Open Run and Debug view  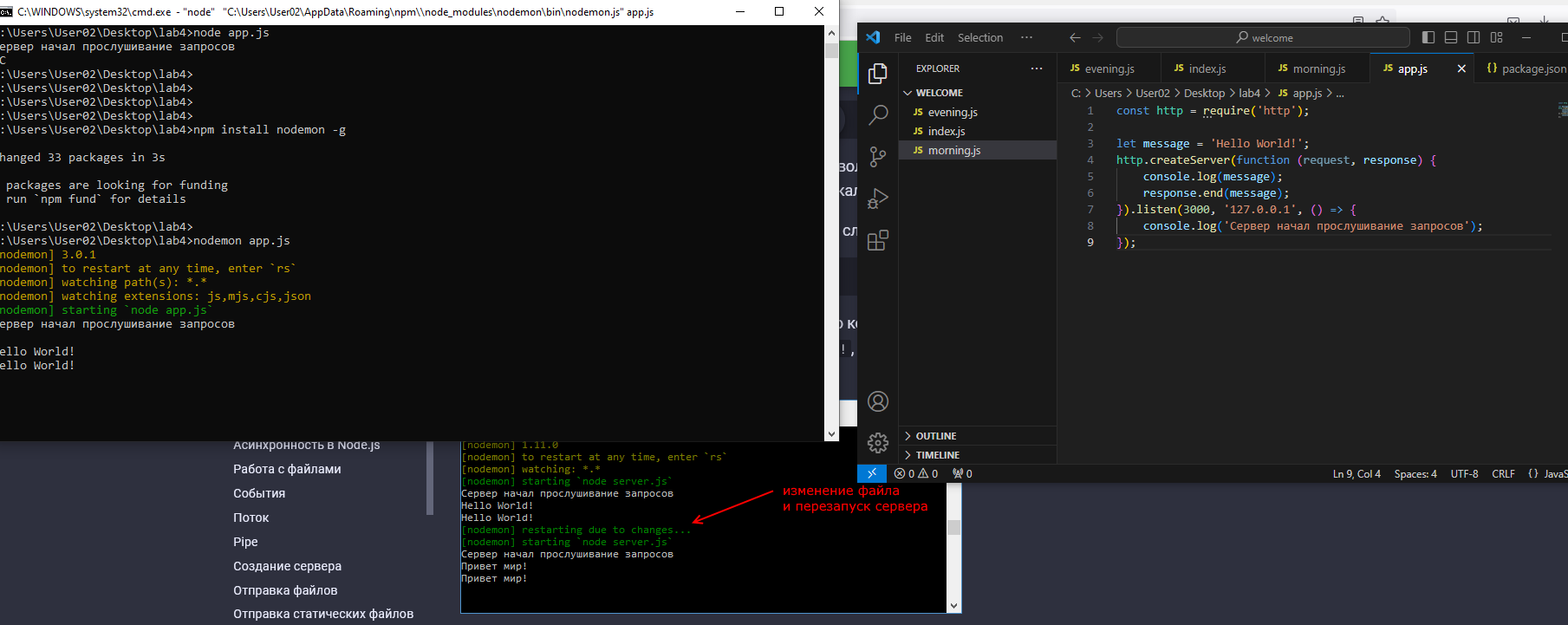(x=878, y=199)
